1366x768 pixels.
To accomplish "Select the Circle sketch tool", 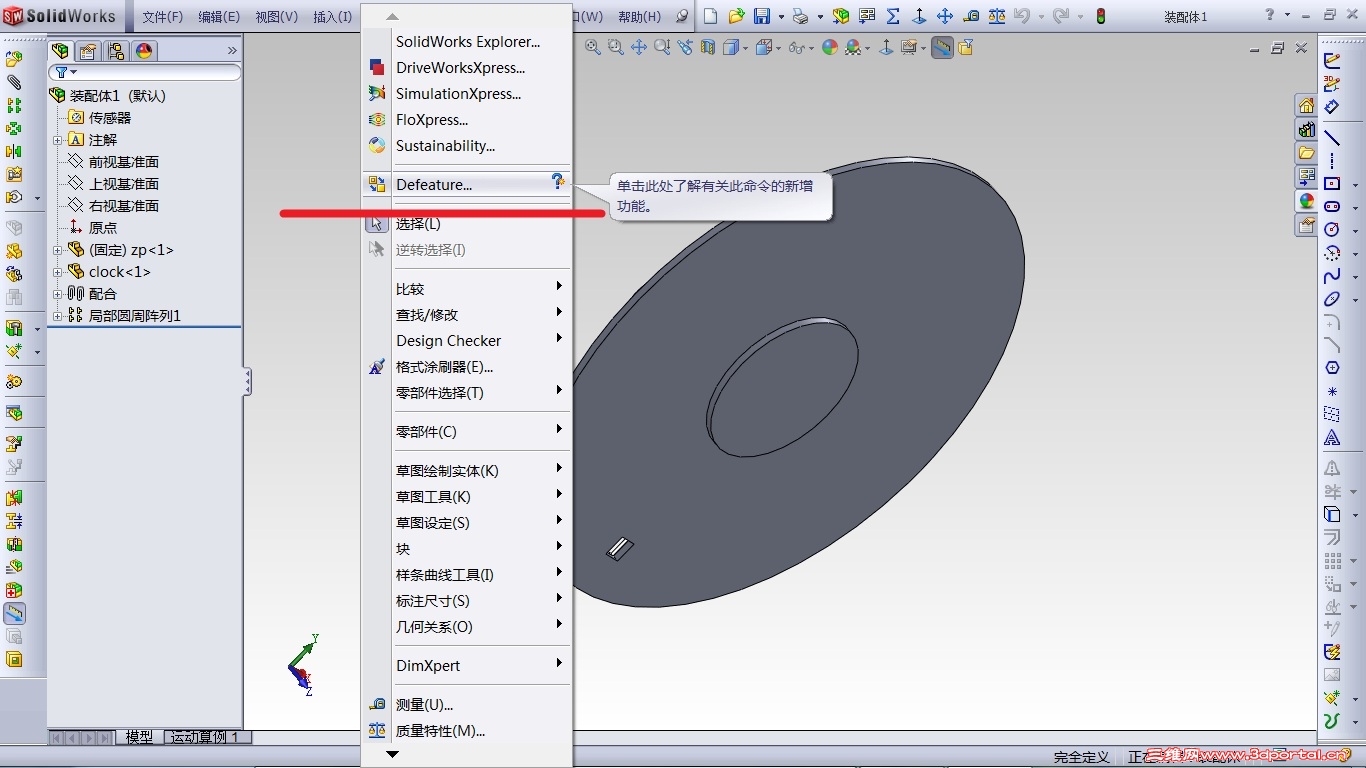I will (x=1332, y=229).
